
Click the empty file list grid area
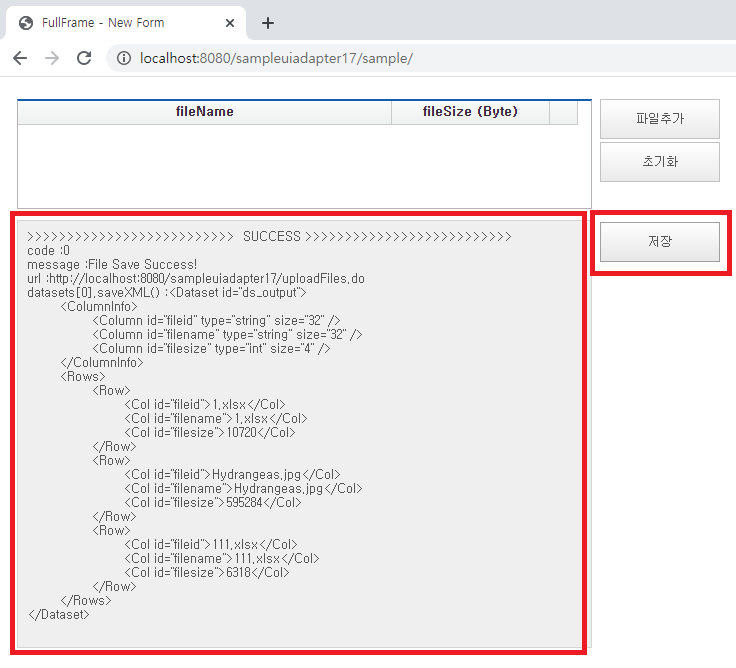[300, 165]
